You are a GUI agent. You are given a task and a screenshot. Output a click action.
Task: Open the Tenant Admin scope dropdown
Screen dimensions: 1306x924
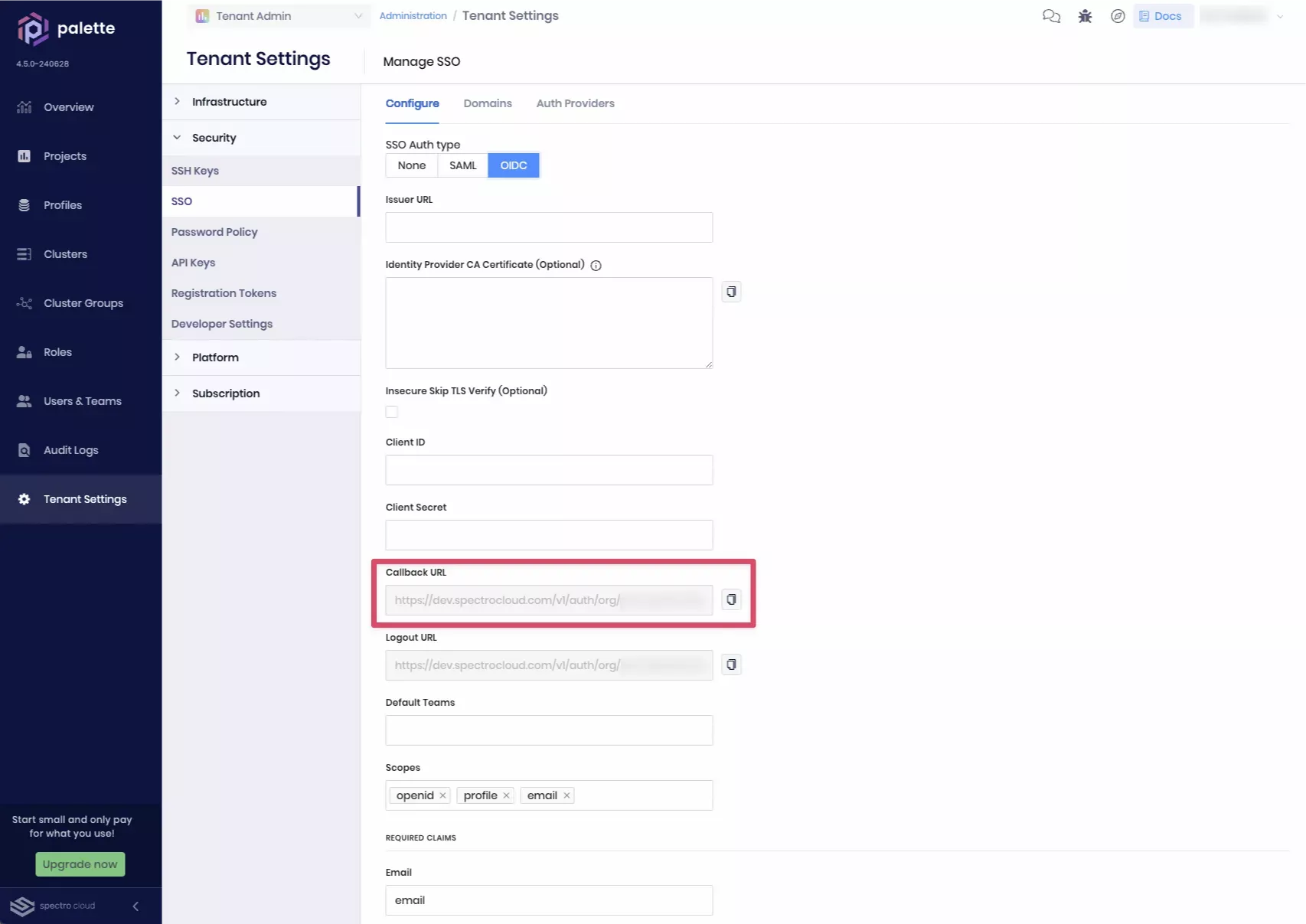pyautogui.click(x=279, y=16)
